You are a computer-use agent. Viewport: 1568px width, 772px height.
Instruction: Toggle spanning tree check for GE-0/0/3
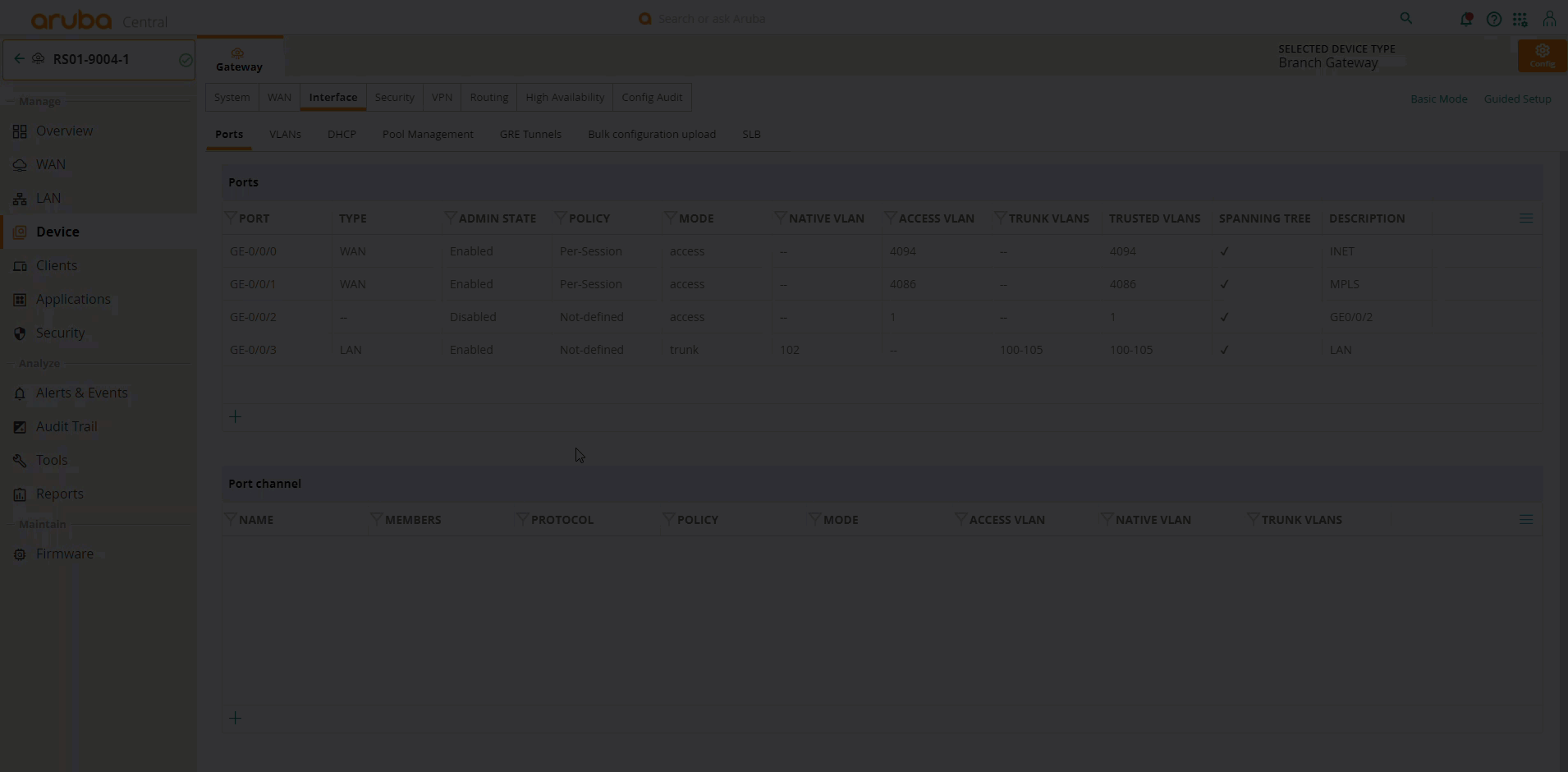pyautogui.click(x=1224, y=350)
